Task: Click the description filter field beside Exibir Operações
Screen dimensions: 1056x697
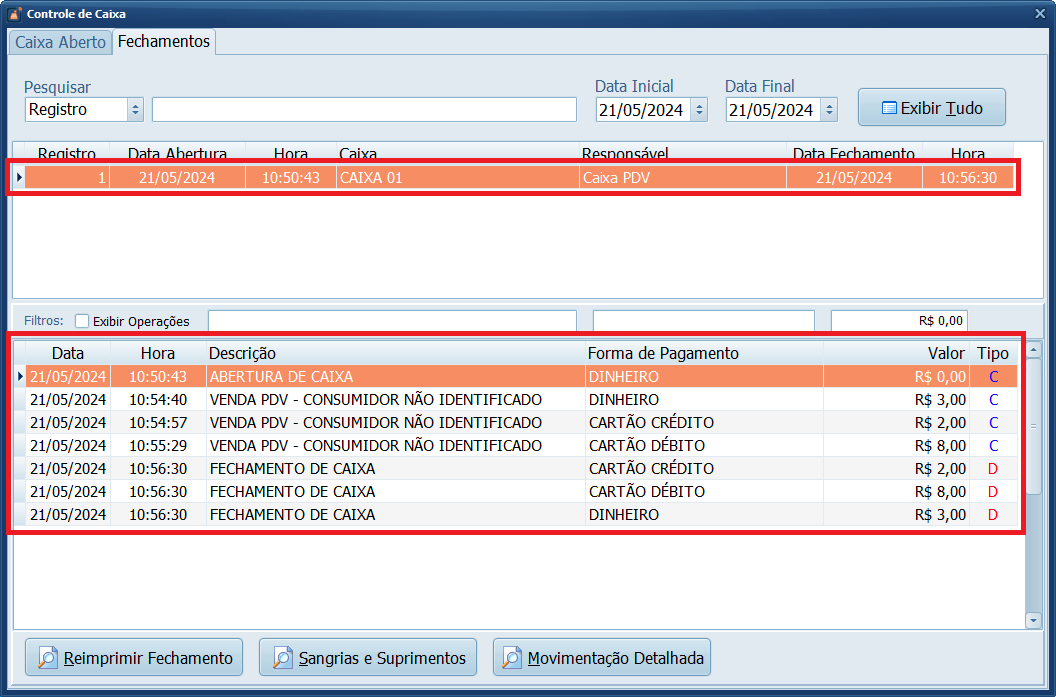Action: coord(392,321)
